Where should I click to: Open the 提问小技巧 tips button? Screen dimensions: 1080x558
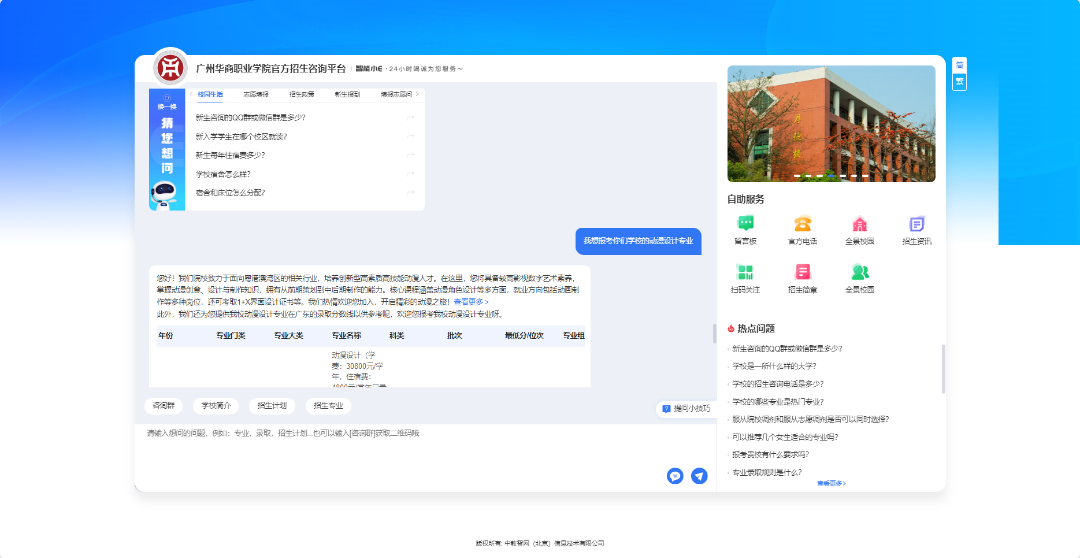tap(686, 408)
